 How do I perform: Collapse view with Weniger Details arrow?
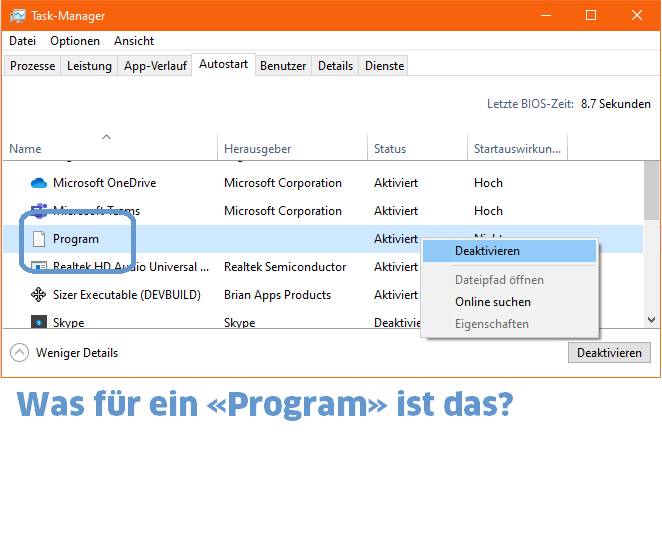(19, 352)
